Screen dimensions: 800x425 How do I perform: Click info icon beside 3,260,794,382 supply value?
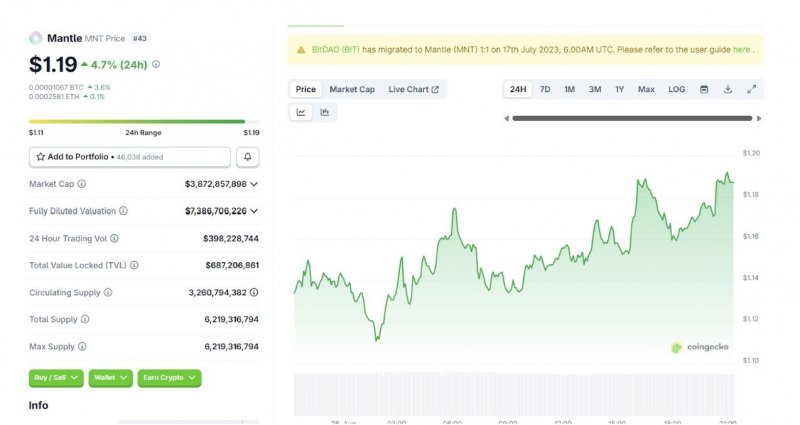point(254,292)
